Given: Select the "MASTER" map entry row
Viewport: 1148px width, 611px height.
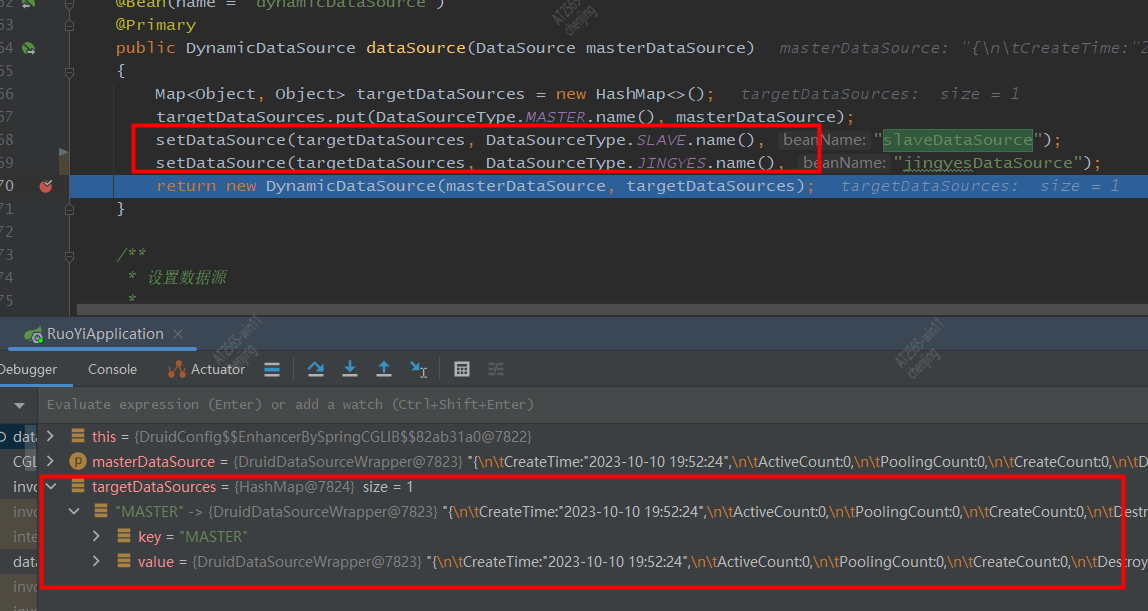Looking at the screenshot, I should pyautogui.click(x=593, y=511).
